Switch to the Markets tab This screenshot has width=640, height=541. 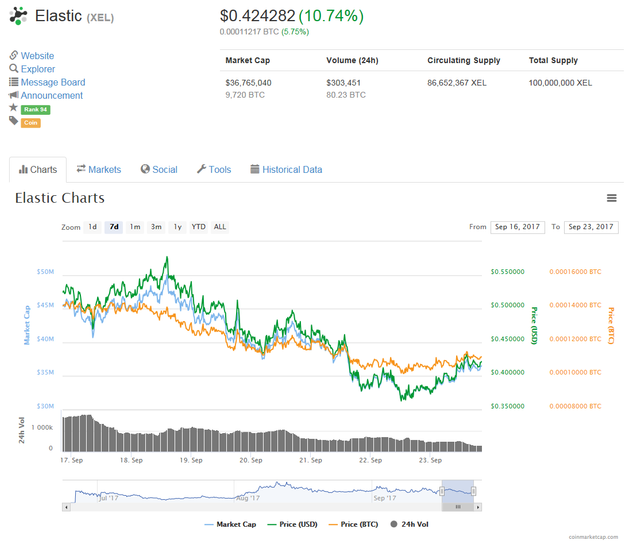pos(99,169)
